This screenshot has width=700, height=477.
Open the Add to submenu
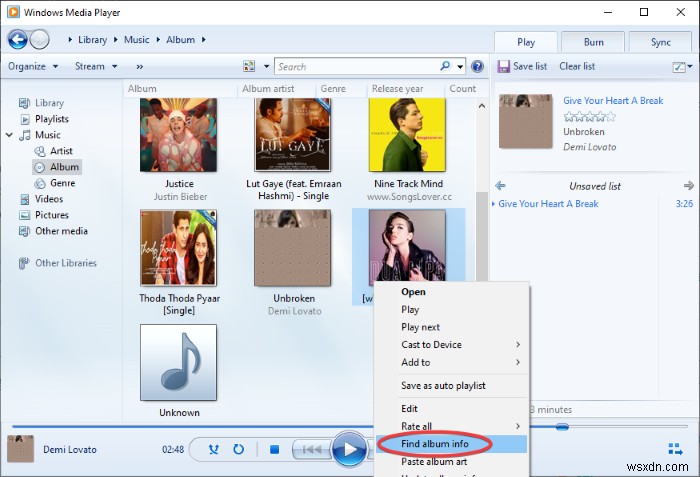coord(451,362)
